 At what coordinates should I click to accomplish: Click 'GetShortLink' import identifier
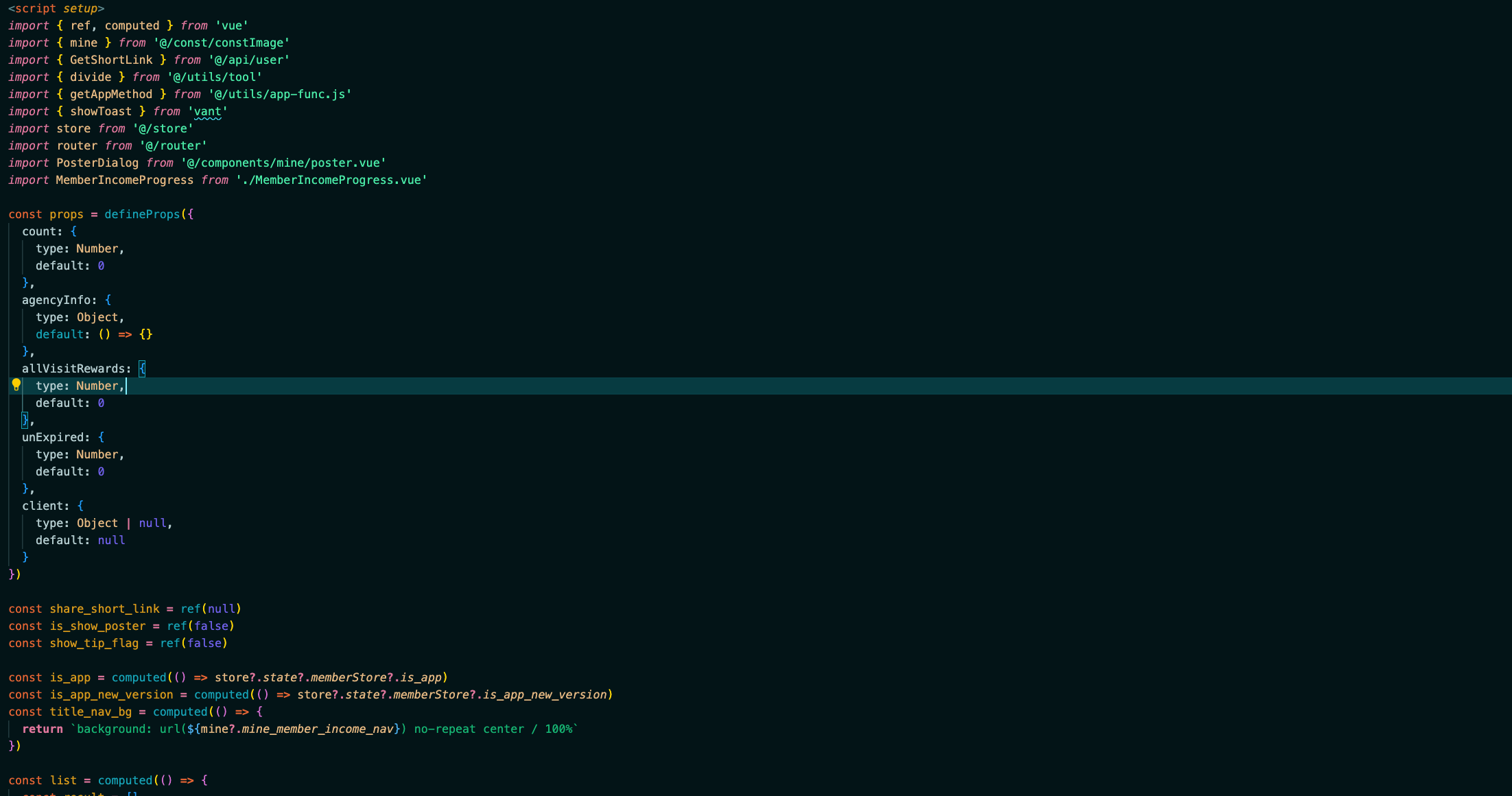pyautogui.click(x=111, y=60)
